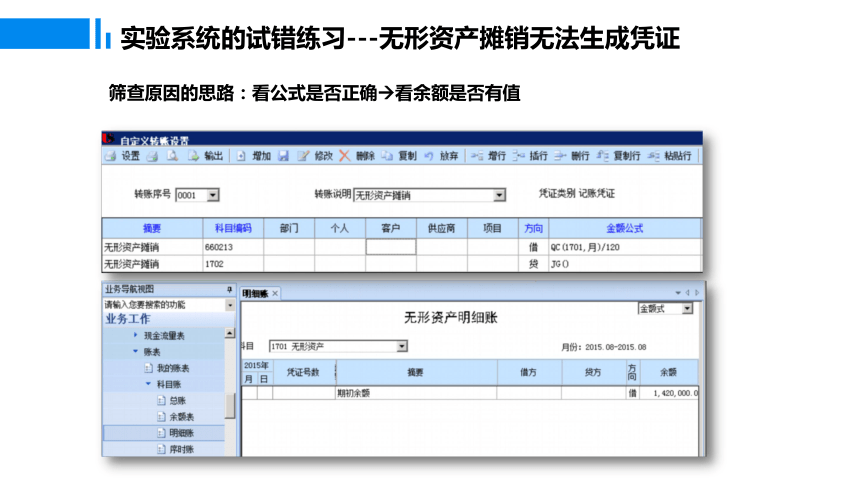Click the 复制行 (copy row) icon

point(602,156)
